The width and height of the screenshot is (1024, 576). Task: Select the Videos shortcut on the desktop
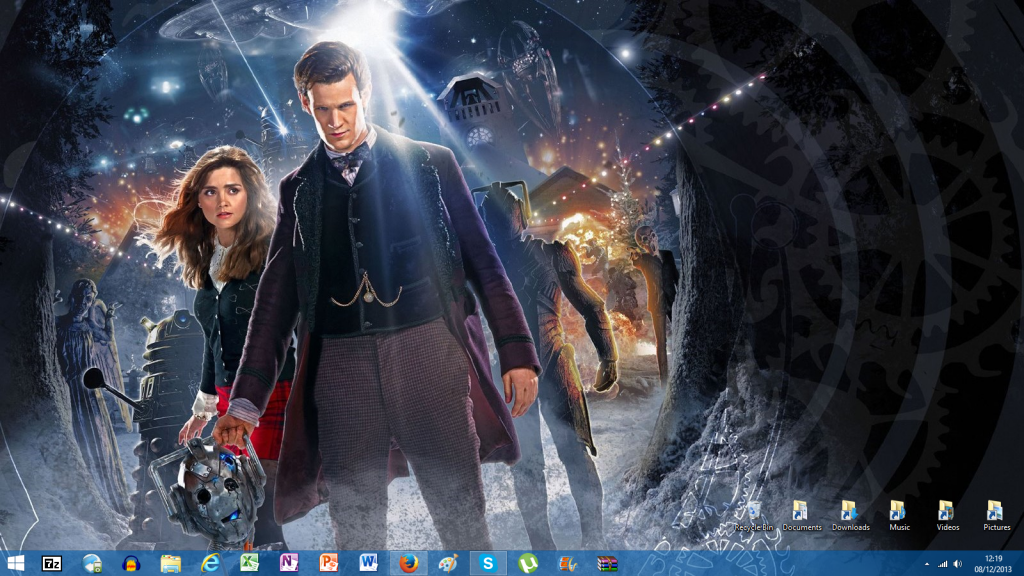[x=948, y=516]
